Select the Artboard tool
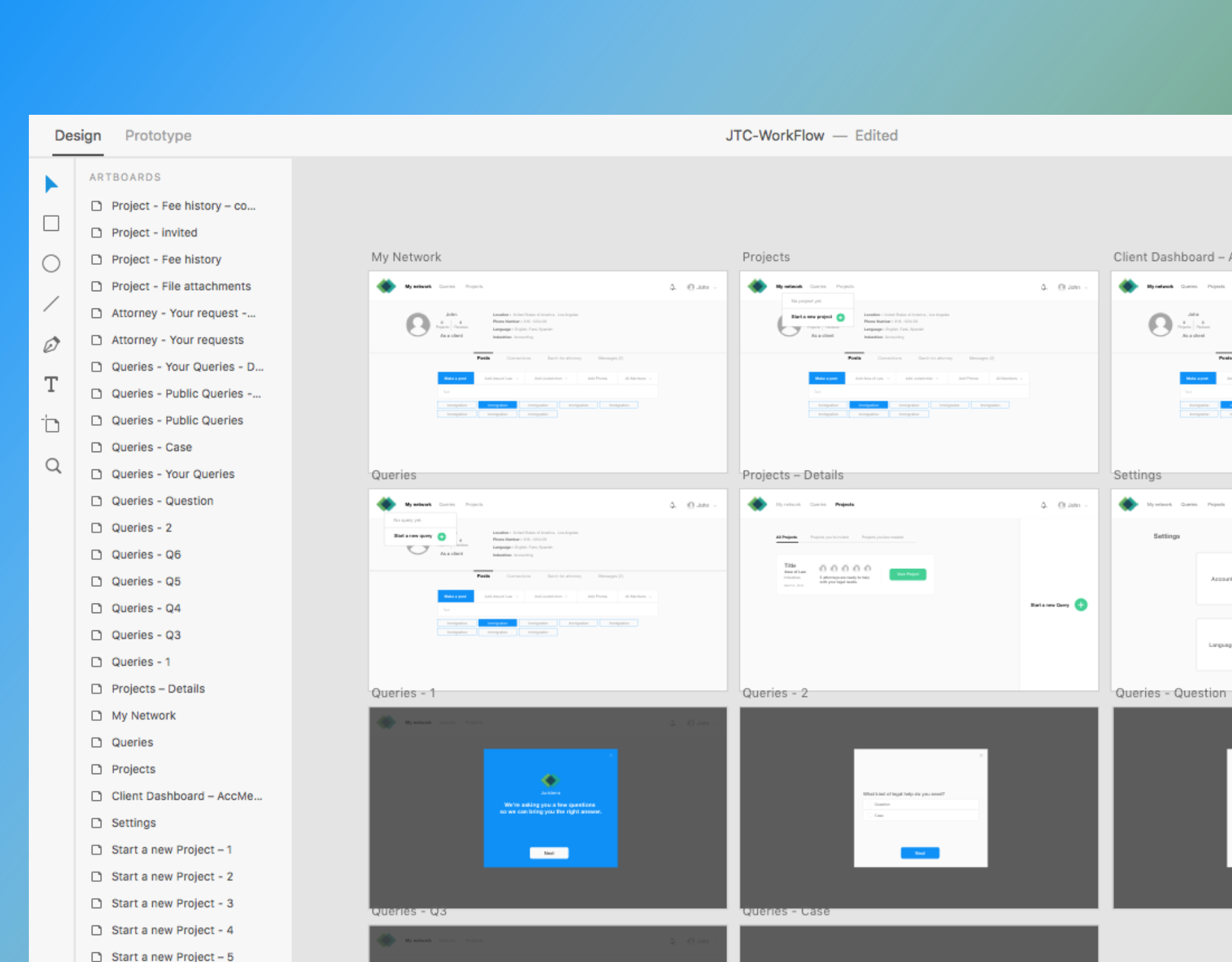Screen dimensions: 1232x962 tap(51, 424)
